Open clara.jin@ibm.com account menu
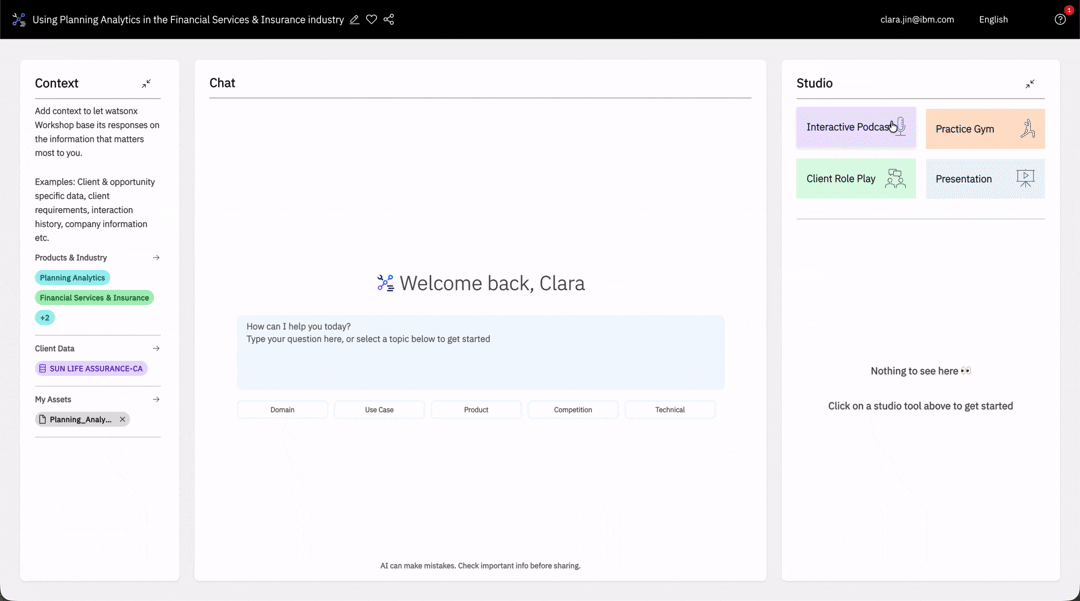The image size is (1080, 601). (x=917, y=19)
